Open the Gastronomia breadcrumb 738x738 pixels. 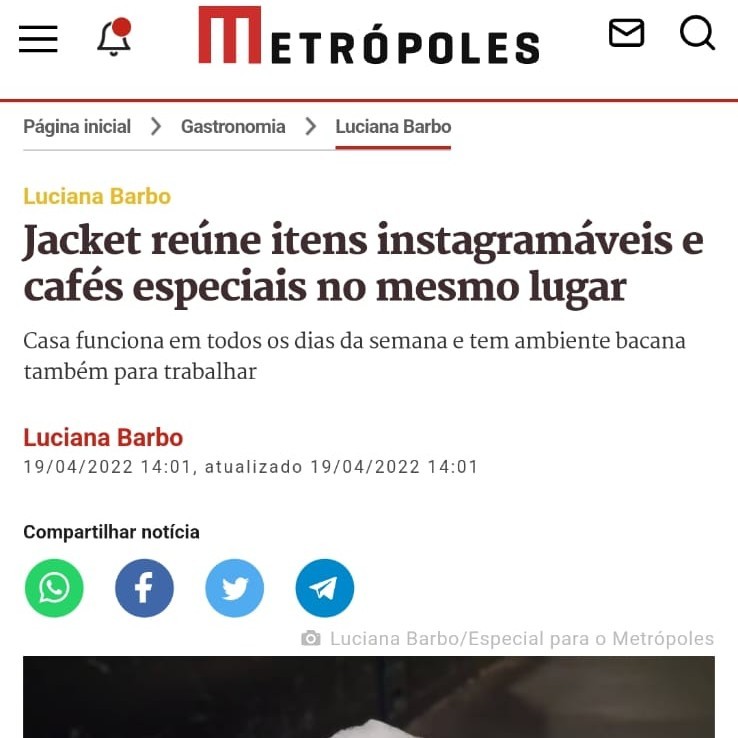tap(233, 127)
